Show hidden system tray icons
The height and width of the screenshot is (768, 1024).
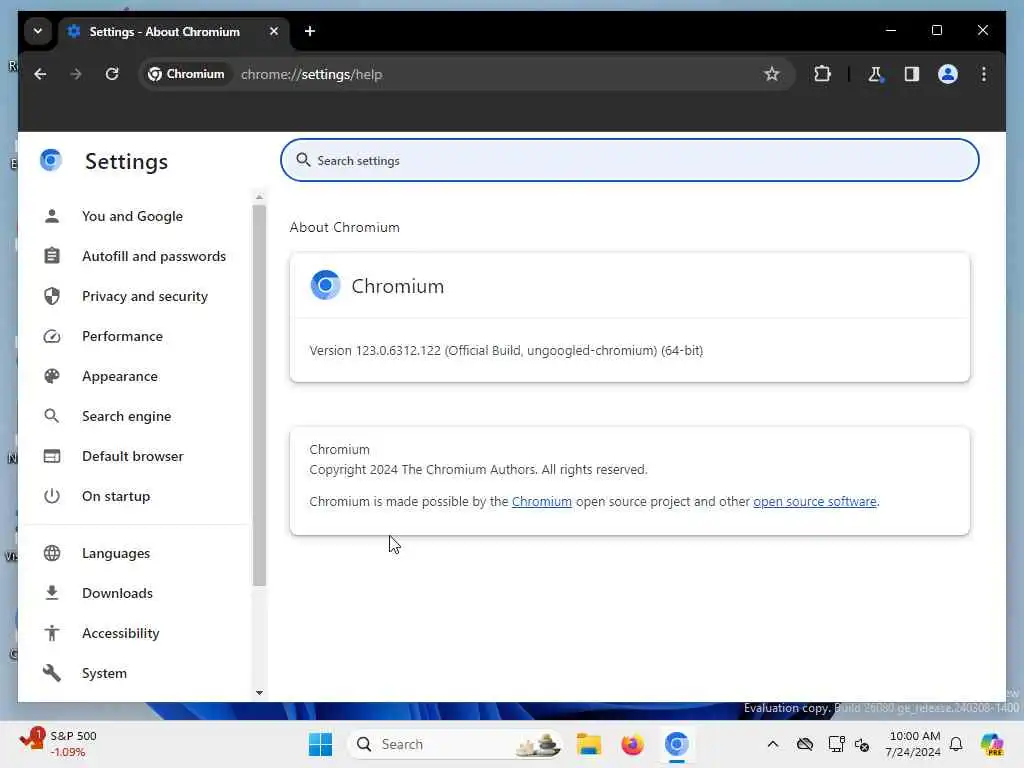[773, 744]
